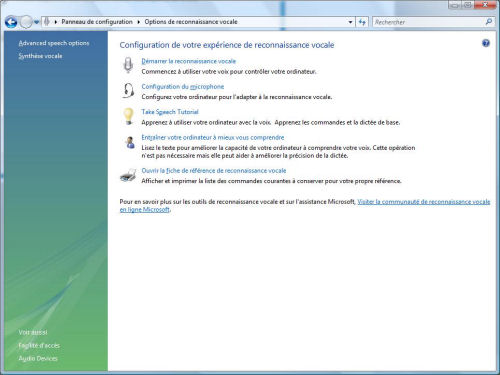Screen dimensions: 500x375
Task: Open Configuration du microphone link
Action: (x=183, y=87)
